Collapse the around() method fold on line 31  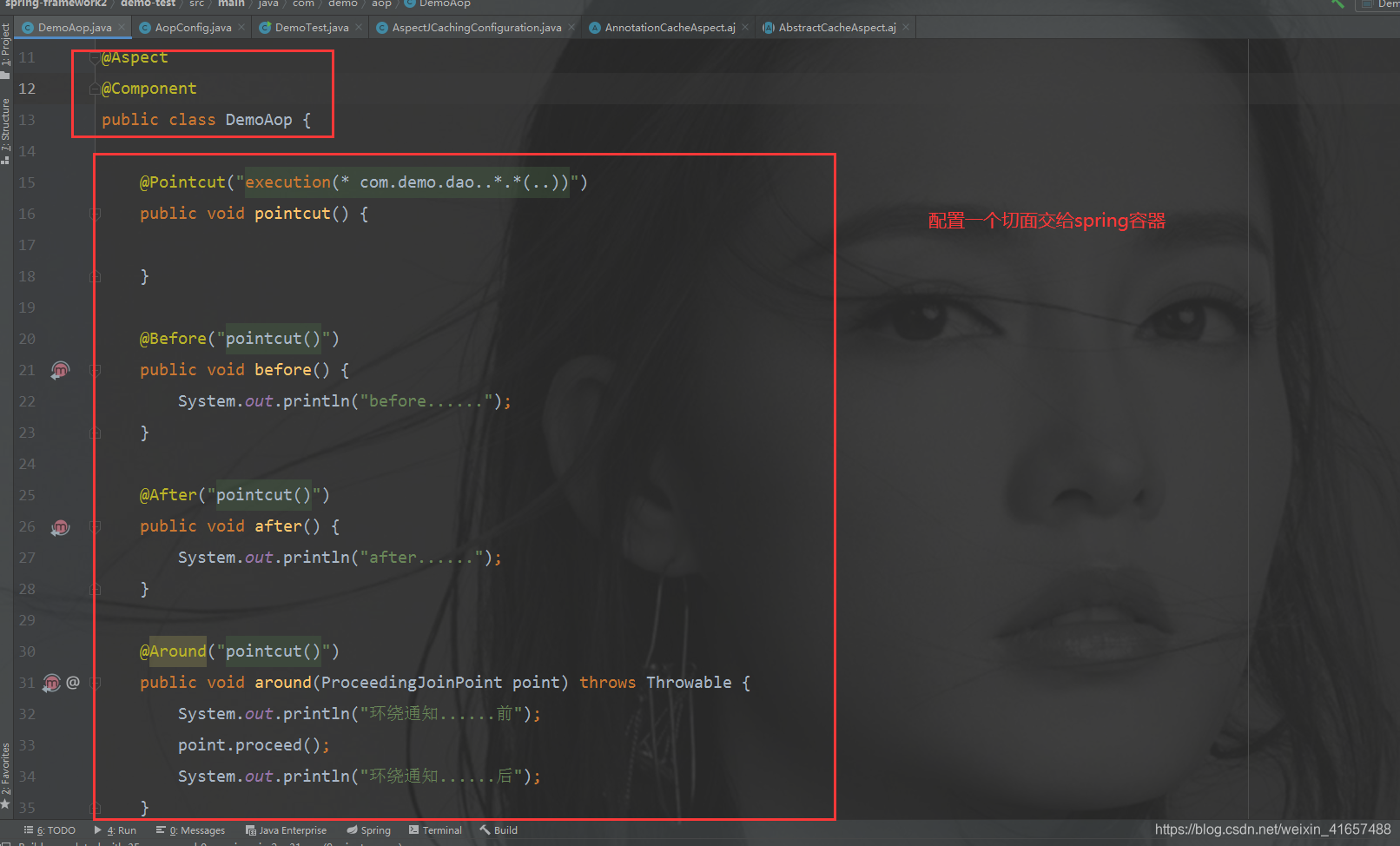pos(95,683)
